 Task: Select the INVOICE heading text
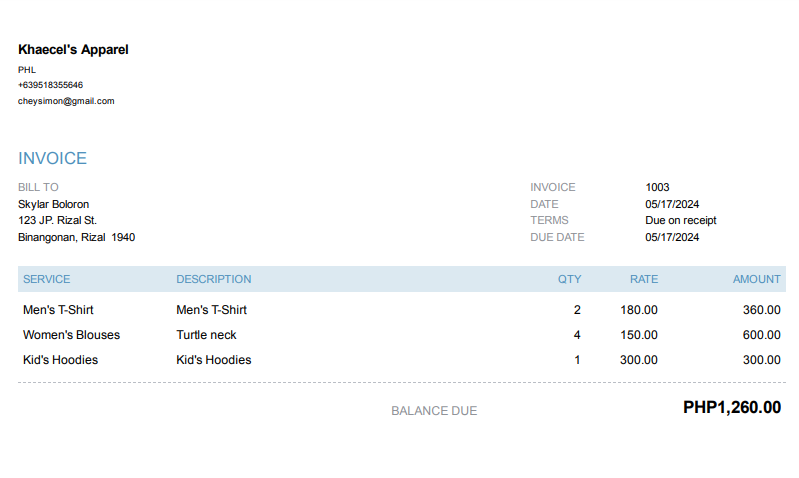pos(52,158)
